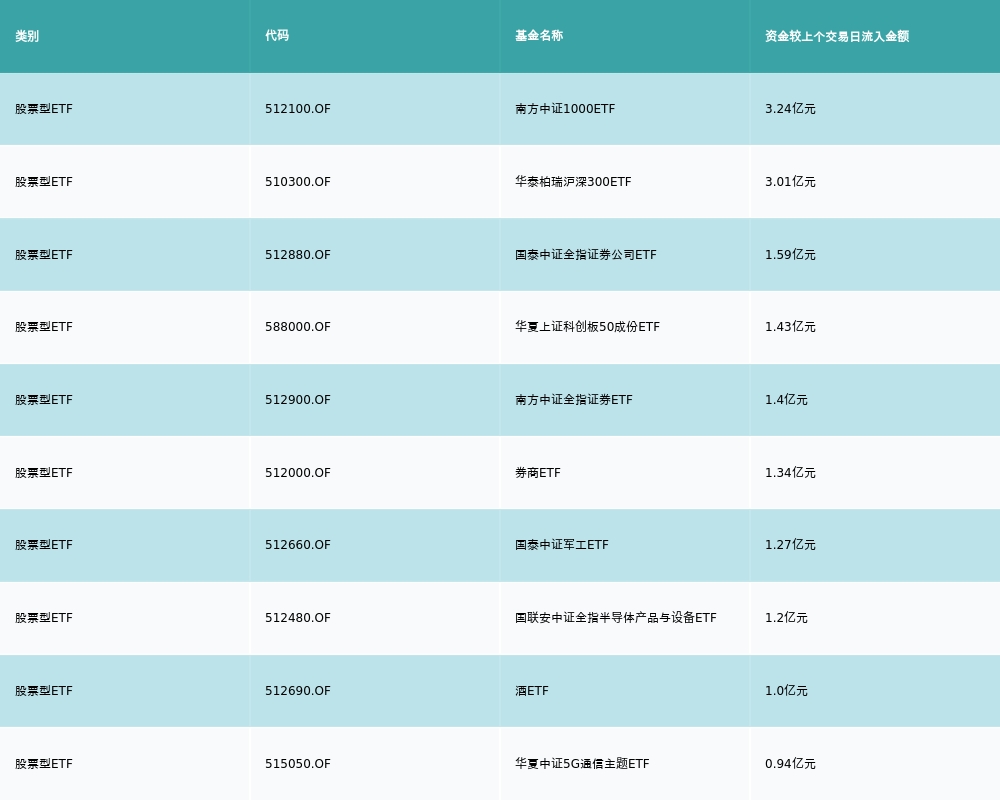This screenshot has width=1000, height=800.
Task: Select code 512880.OF
Action: pos(298,255)
